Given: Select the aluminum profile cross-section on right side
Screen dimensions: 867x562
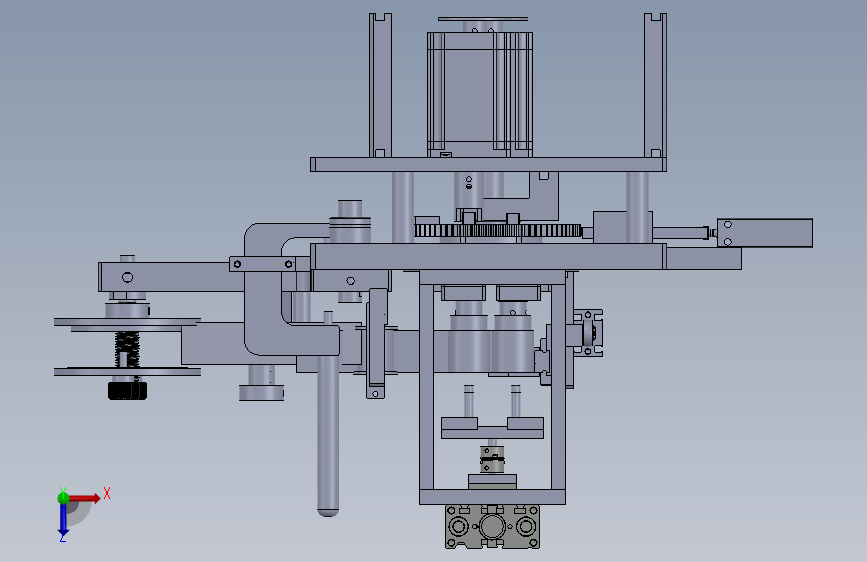Looking at the screenshot, I should [x=588, y=332].
